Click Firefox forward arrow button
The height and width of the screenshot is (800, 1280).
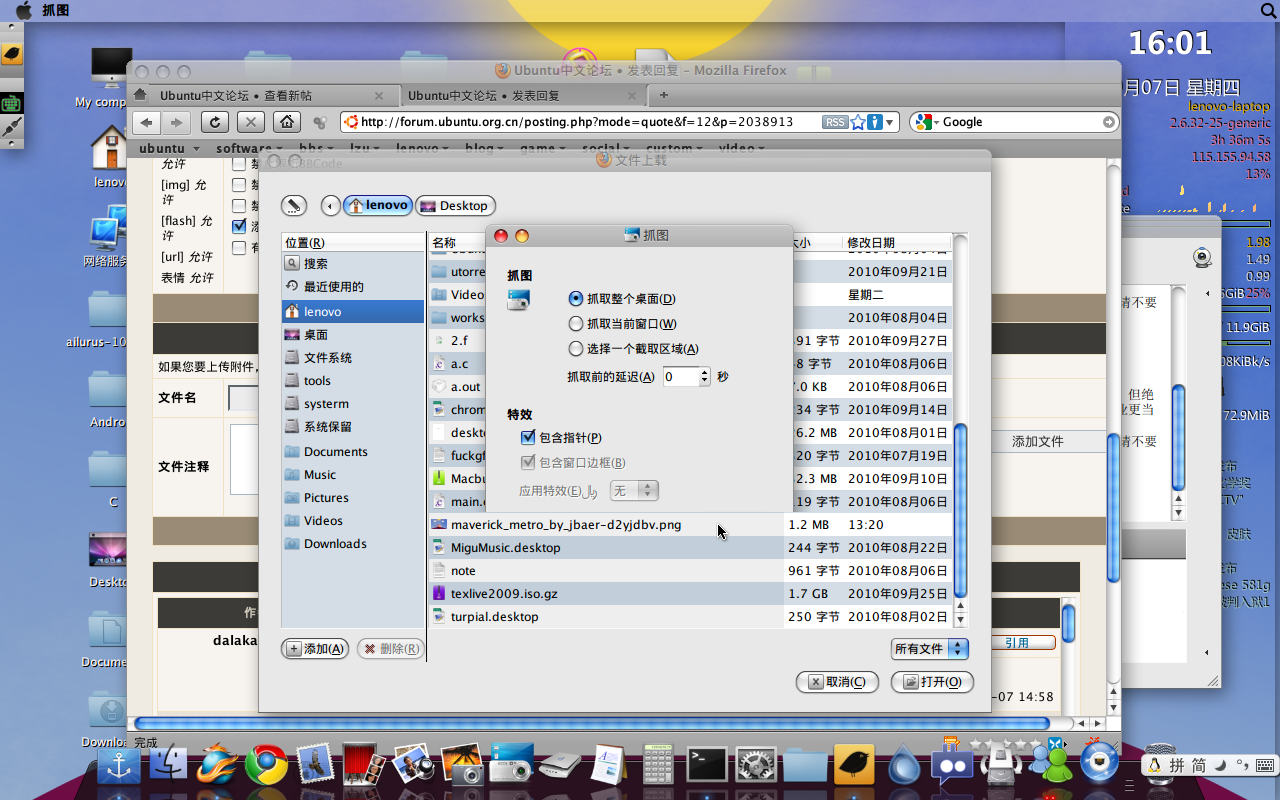click(176, 122)
